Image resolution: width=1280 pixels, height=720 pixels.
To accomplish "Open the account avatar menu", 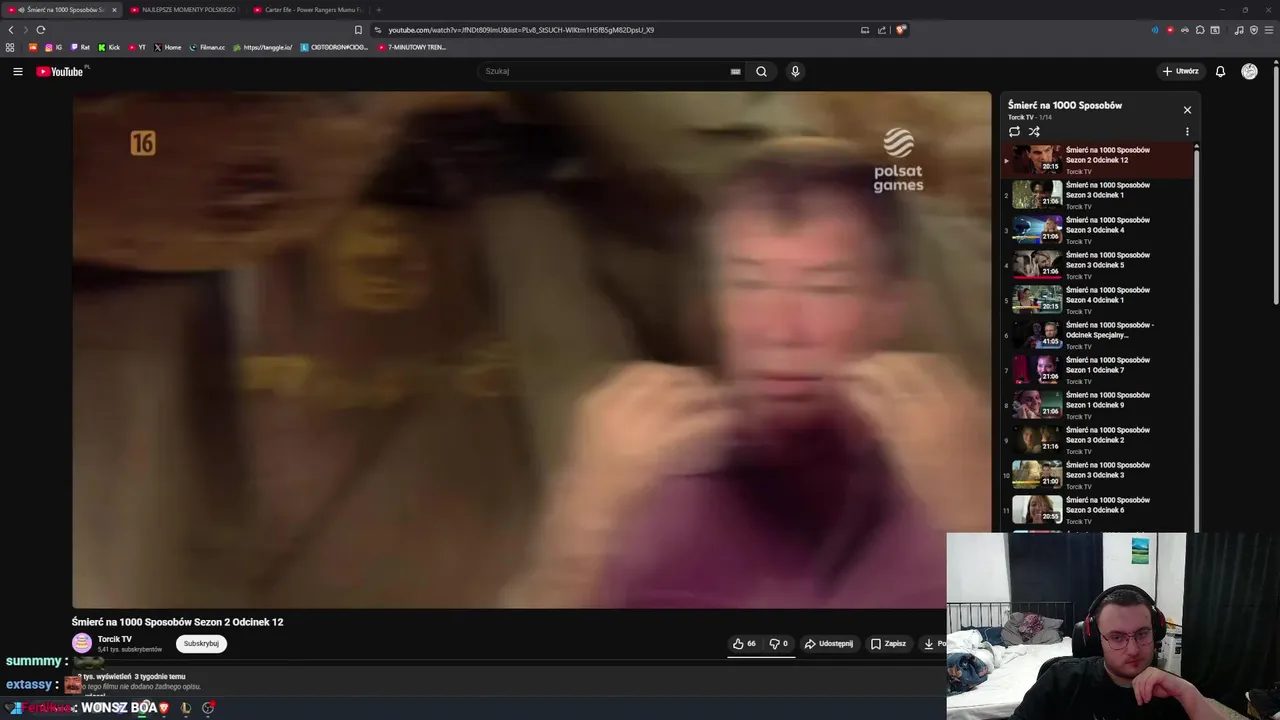I will (x=1249, y=71).
